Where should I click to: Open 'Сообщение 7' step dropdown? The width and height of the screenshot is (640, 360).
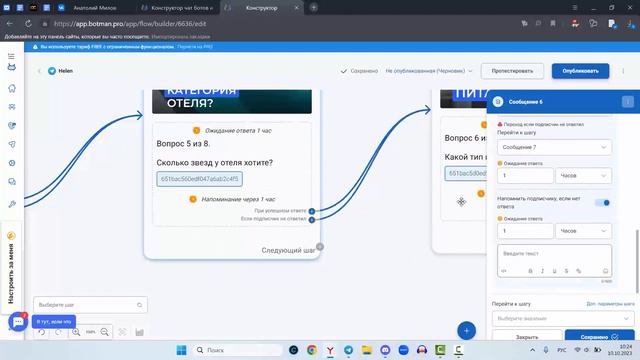(x=554, y=147)
